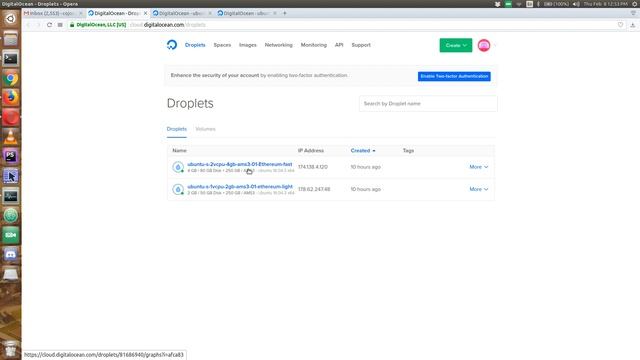The image size is (640, 360).
Task: Switch to the third DigitalOcean browser tab
Action: click(x=182, y=13)
